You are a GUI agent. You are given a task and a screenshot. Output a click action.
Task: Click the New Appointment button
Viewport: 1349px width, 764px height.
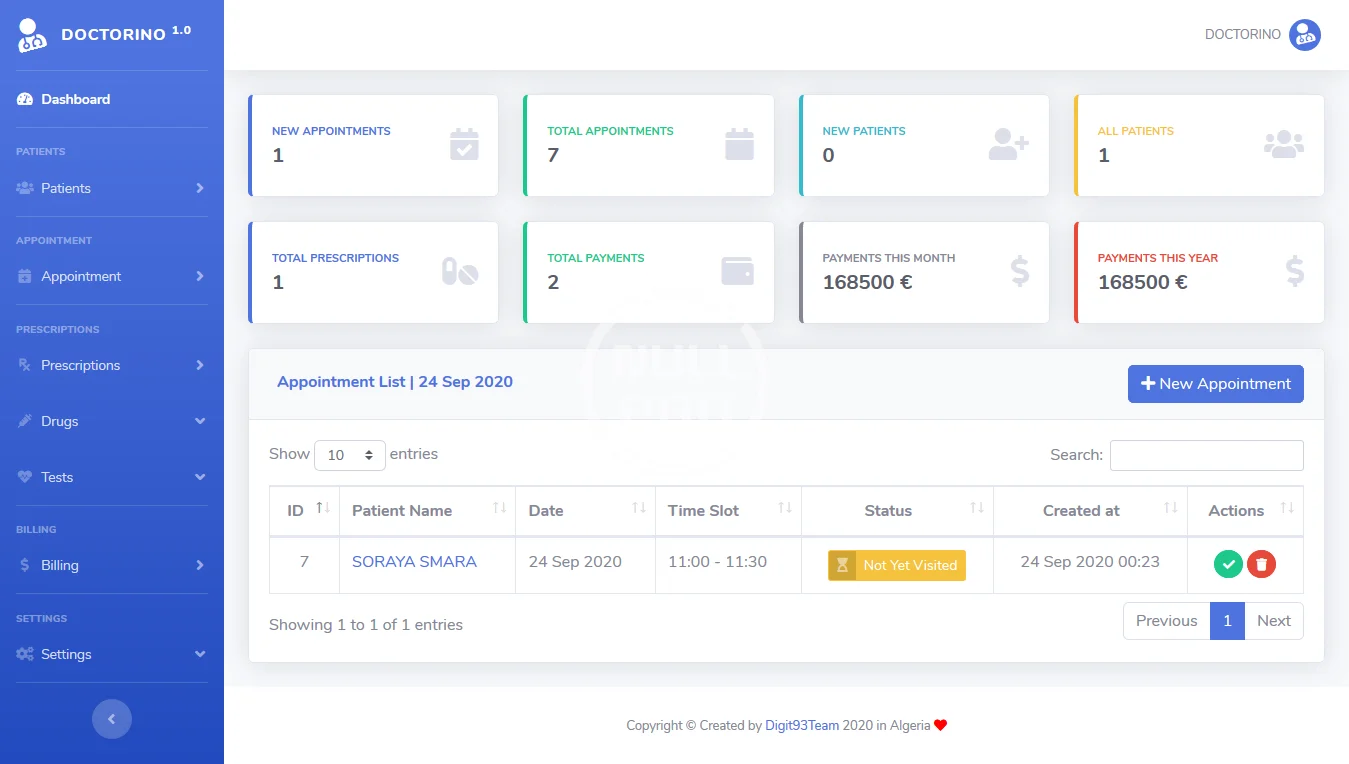(x=1215, y=384)
